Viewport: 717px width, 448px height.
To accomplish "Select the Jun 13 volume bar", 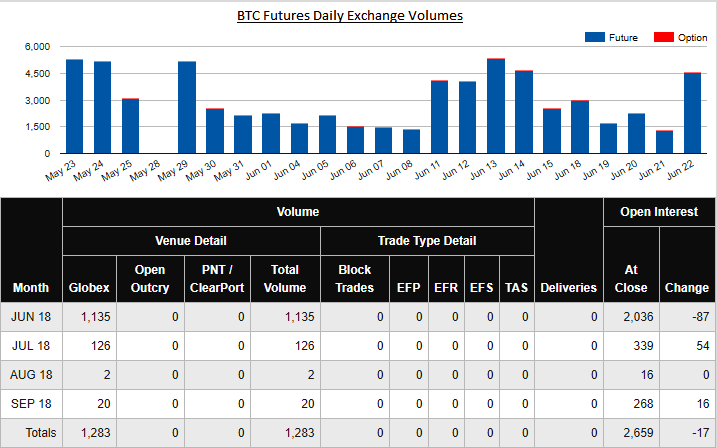I will (x=496, y=106).
